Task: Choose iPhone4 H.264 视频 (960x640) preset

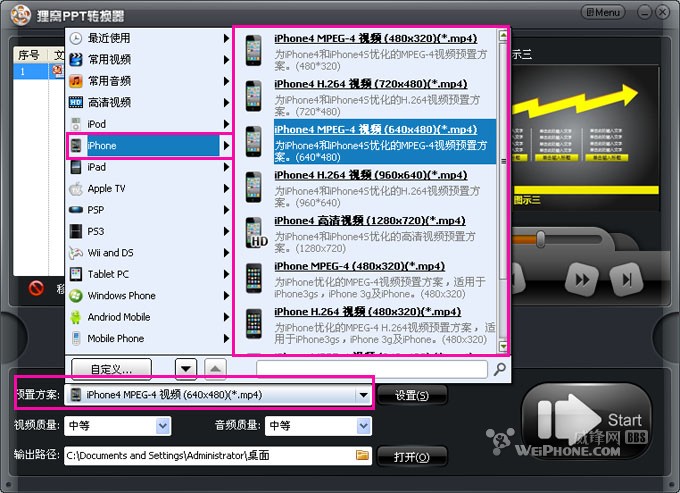Action: pyautogui.click(x=367, y=188)
